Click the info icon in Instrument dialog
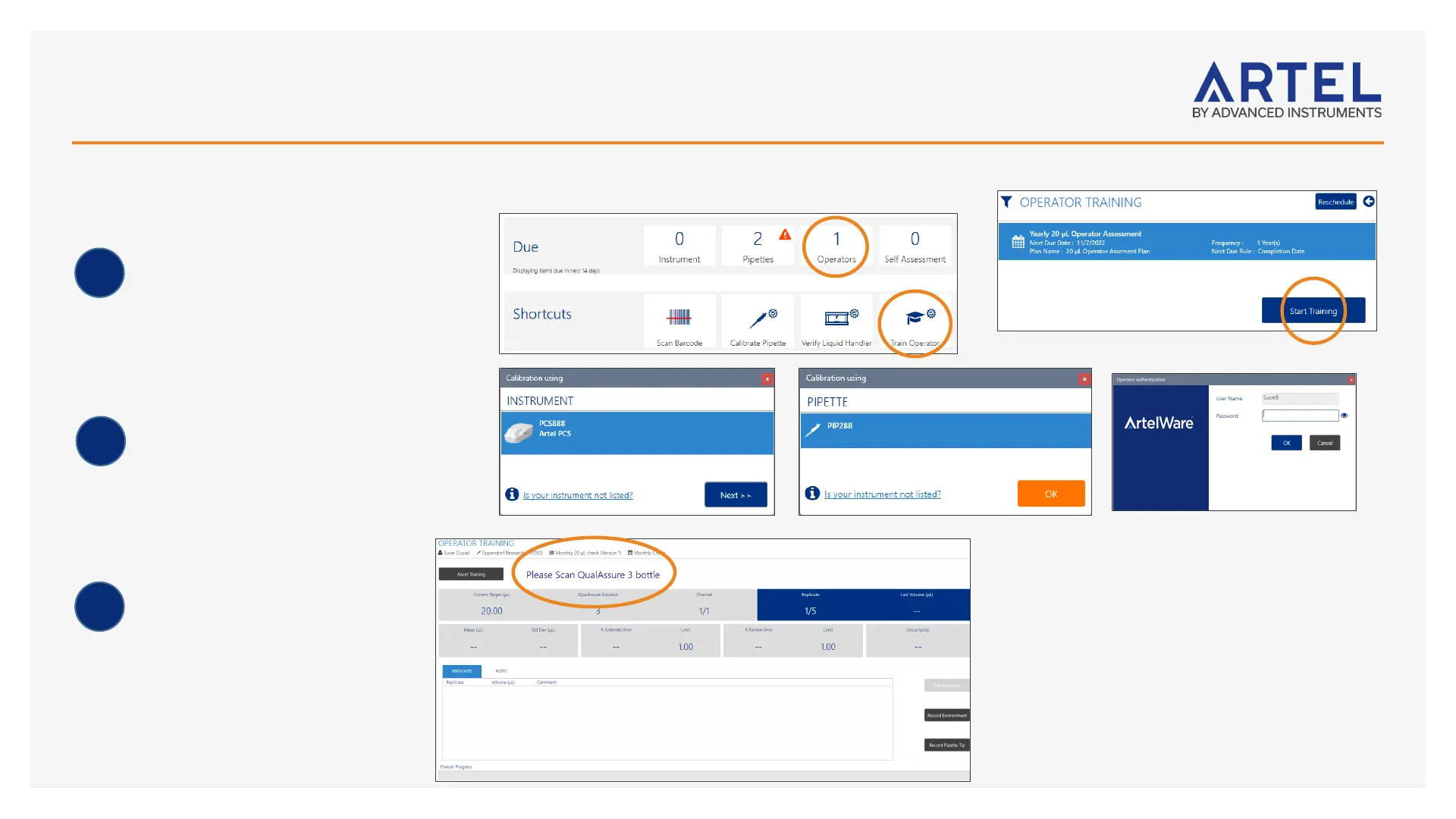The height and width of the screenshot is (819, 1456). (x=512, y=494)
